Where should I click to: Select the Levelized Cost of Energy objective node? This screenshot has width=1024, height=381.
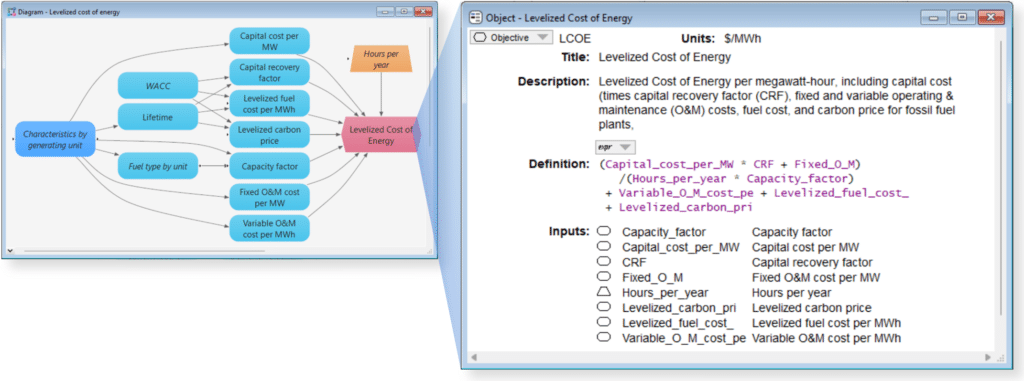point(381,134)
